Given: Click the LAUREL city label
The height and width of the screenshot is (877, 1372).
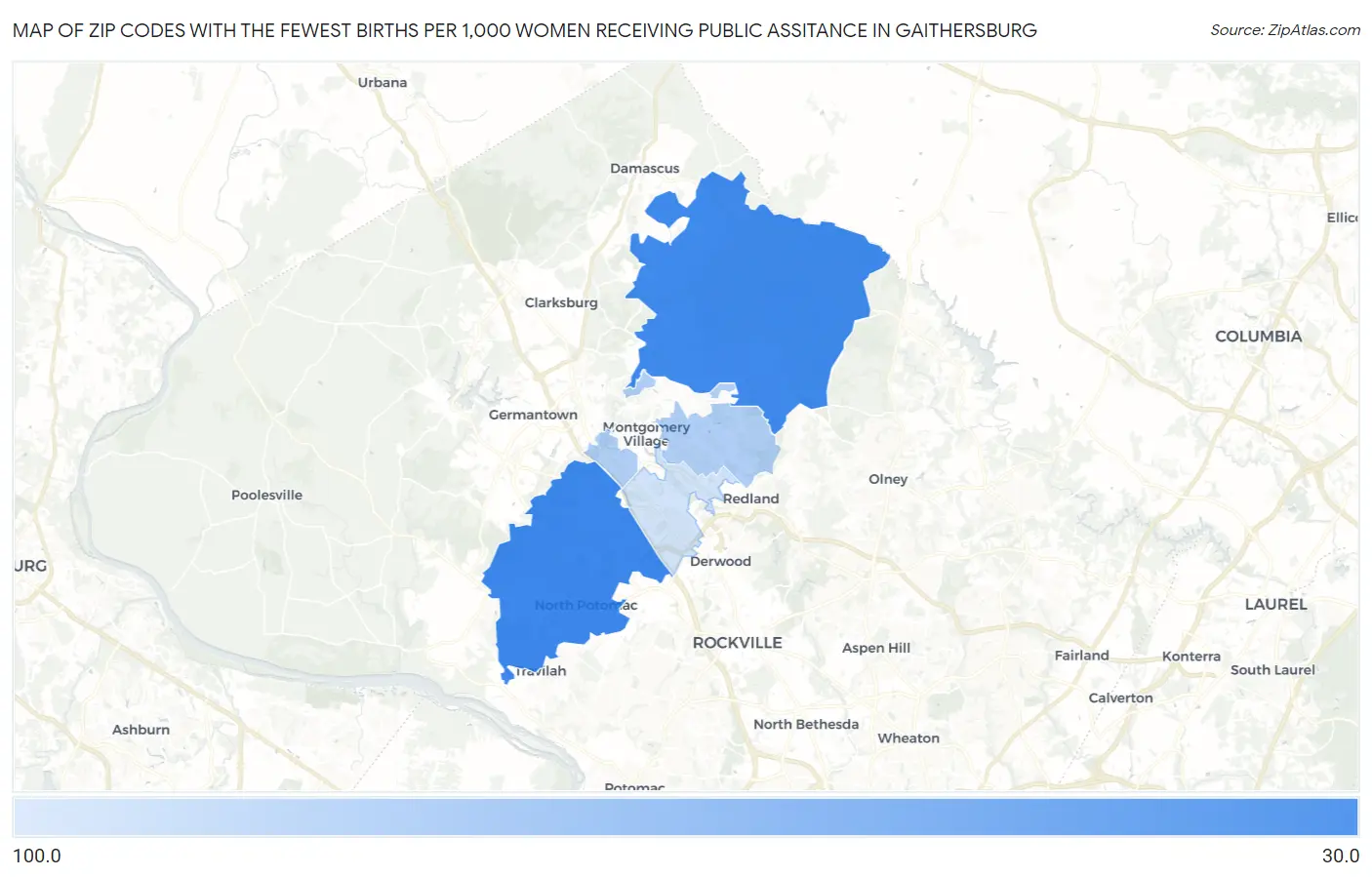Looking at the screenshot, I should click(1276, 605).
